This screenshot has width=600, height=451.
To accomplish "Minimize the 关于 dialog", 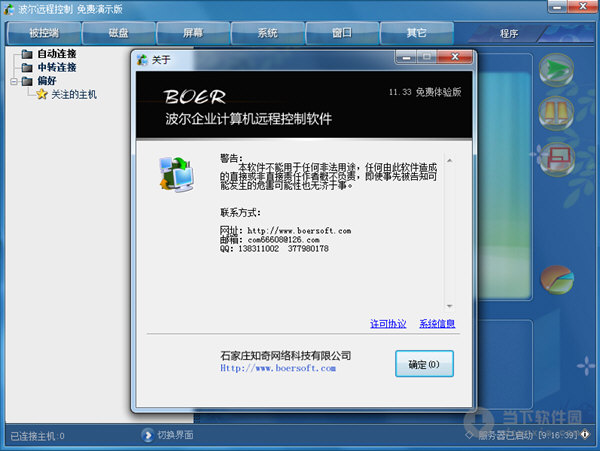I will [x=406, y=57].
